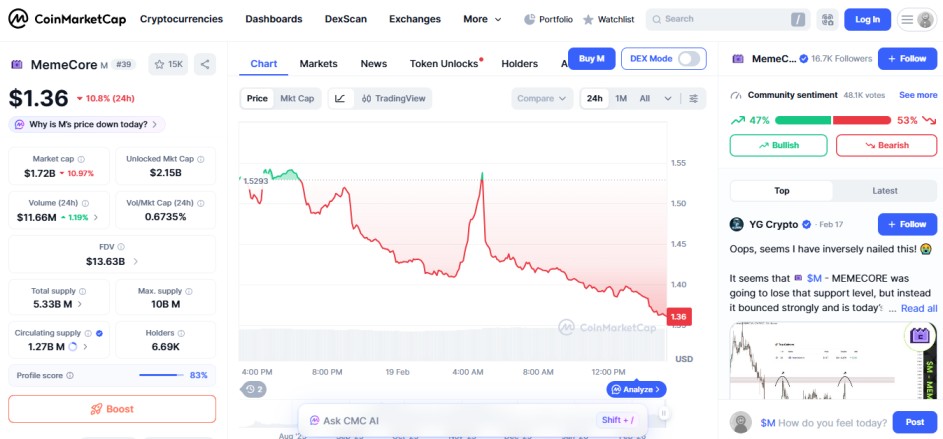Switch to the Token Unlocks tab
Image resolution: width=943 pixels, height=439 pixels.
(x=446, y=64)
